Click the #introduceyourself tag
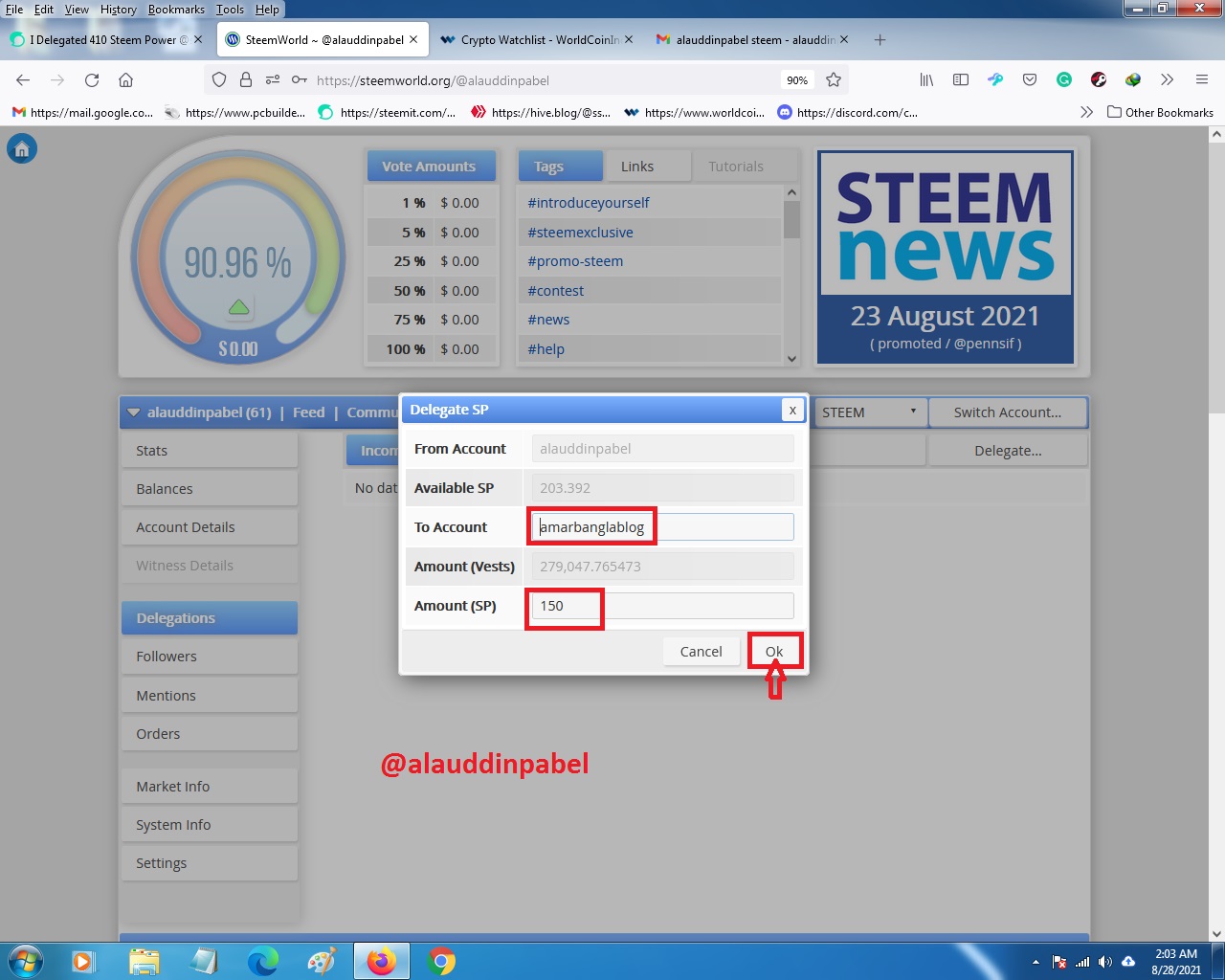 point(589,203)
